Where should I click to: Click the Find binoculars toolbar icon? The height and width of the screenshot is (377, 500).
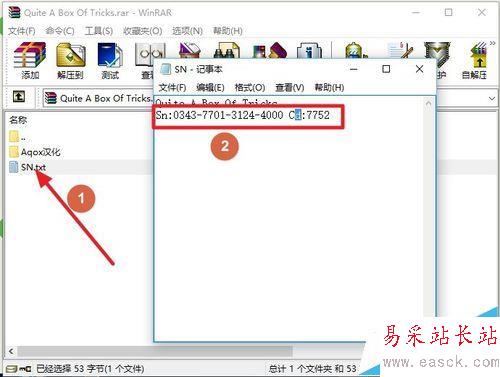[x=227, y=51]
